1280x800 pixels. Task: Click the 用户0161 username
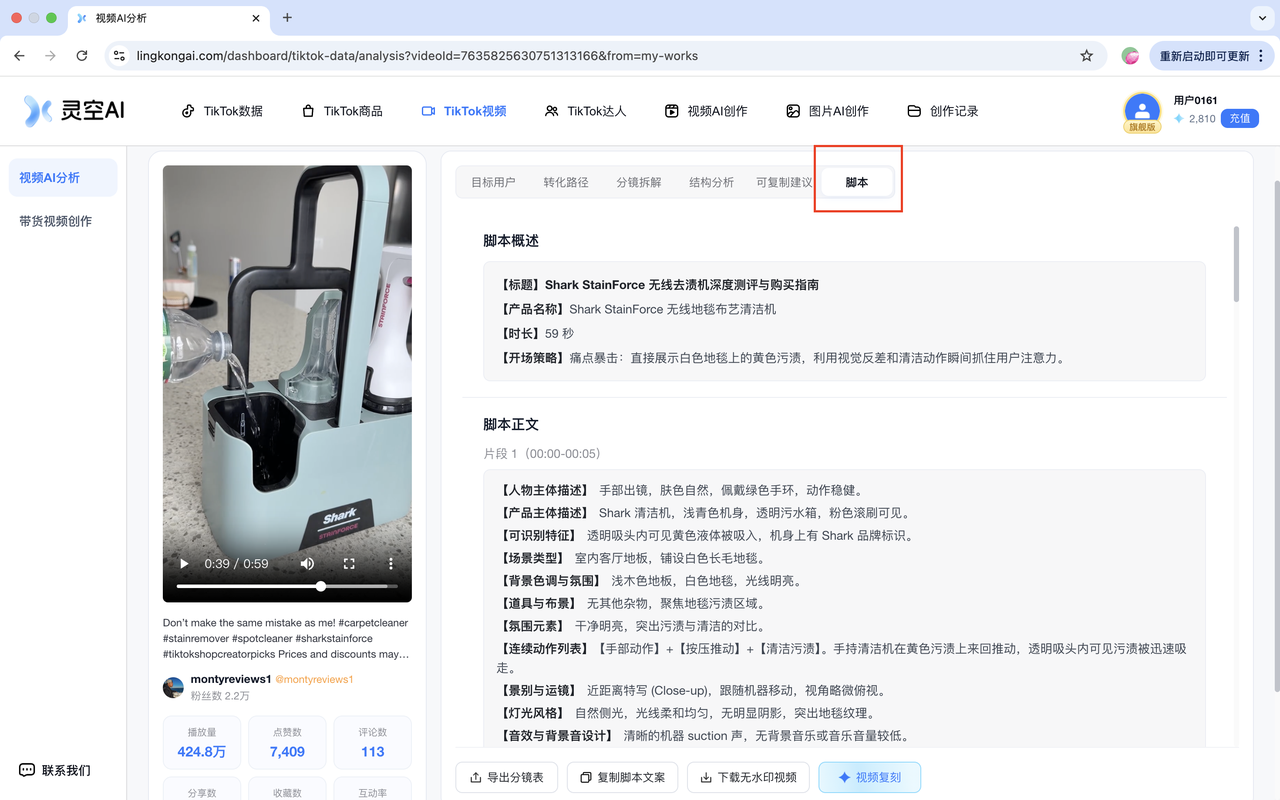coord(1196,100)
